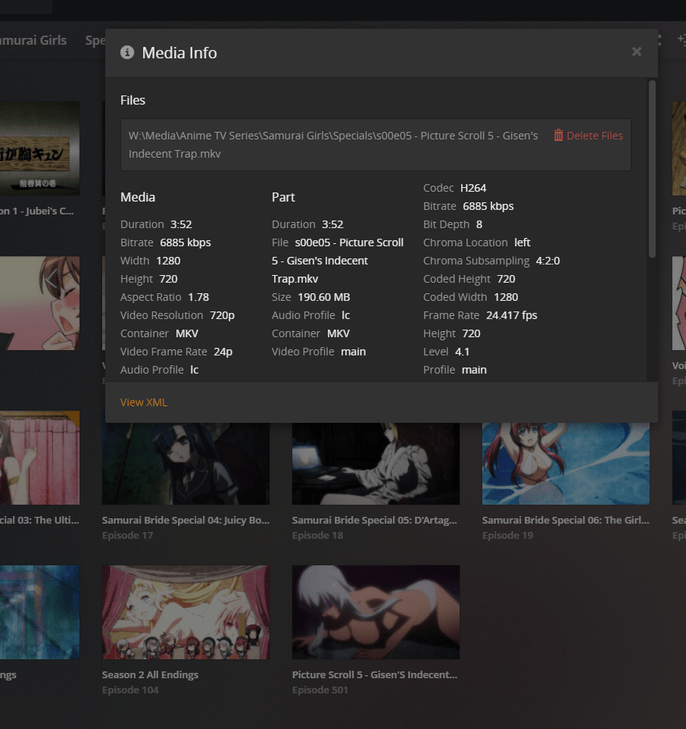Select the file path ending in Indecent Trap.mkv
This screenshot has height=729, width=686.
pyautogui.click(x=333, y=145)
